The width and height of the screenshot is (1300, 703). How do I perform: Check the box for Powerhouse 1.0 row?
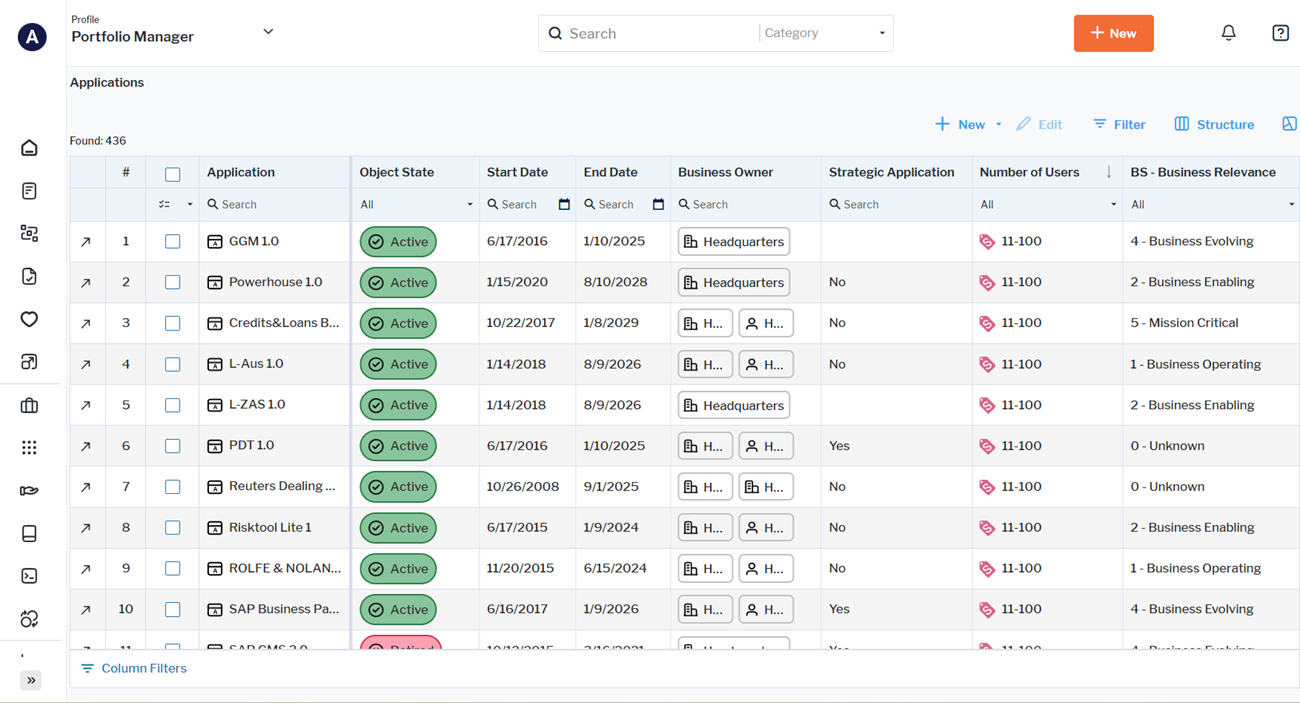173,283
